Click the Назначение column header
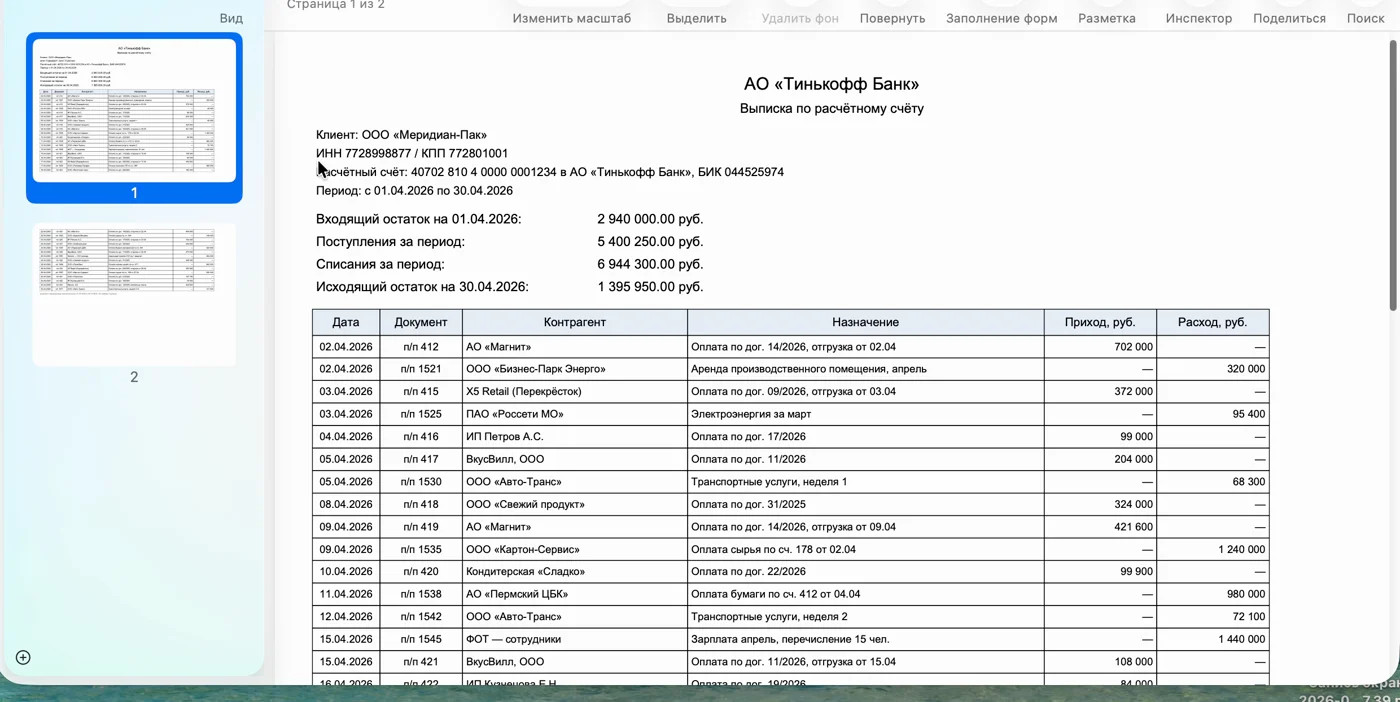 pyautogui.click(x=865, y=322)
